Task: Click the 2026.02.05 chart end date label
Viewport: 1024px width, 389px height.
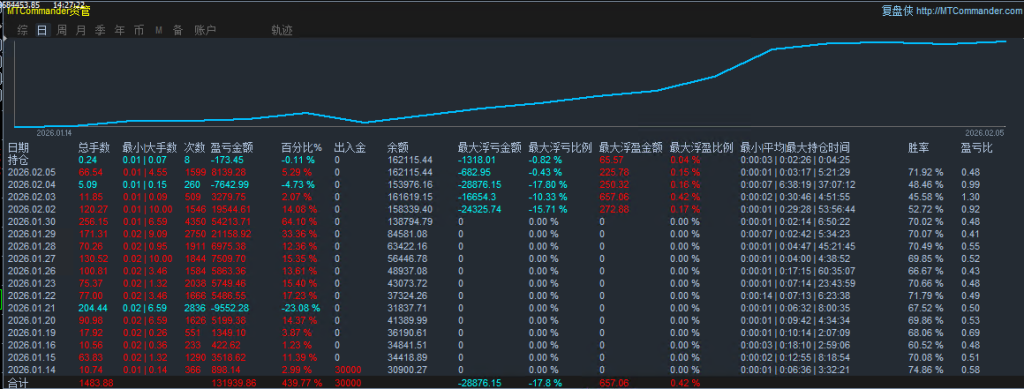Action: click(x=984, y=132)
